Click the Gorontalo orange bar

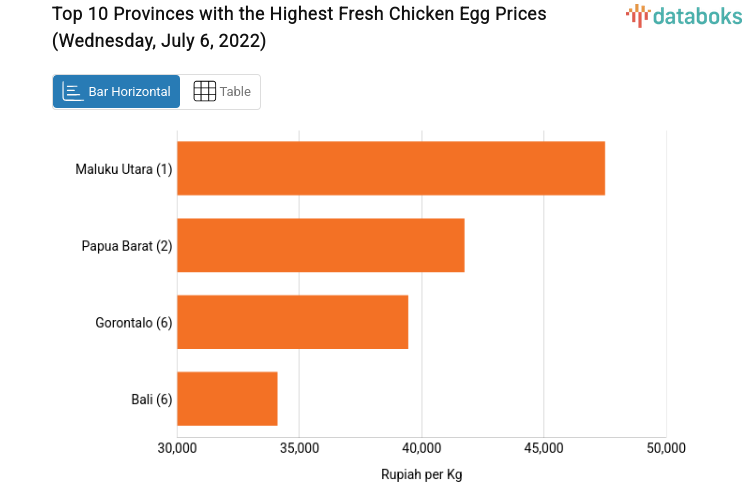point(293,322)
